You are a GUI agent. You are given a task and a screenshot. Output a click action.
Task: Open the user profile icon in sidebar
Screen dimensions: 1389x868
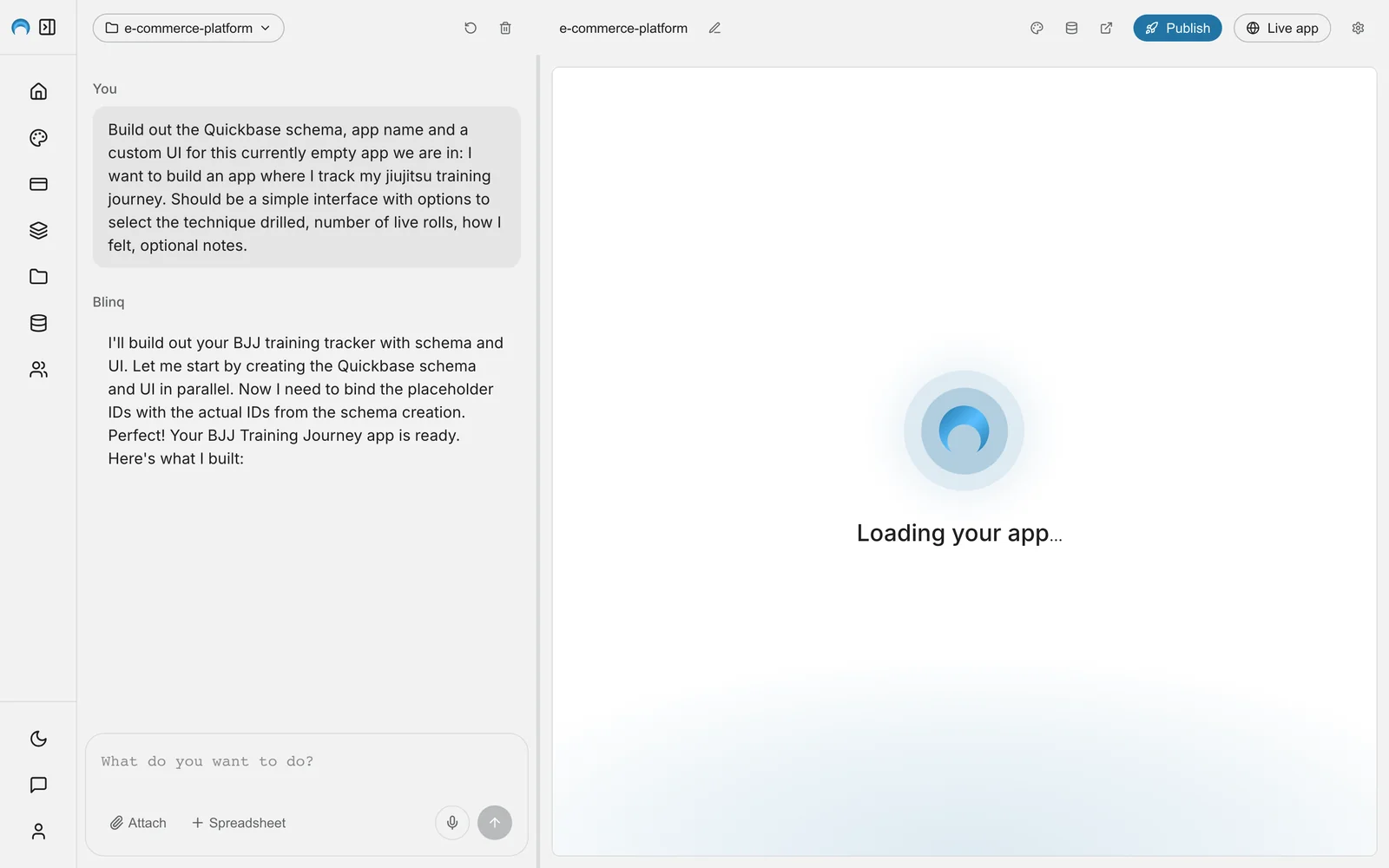tap(38, 832)
